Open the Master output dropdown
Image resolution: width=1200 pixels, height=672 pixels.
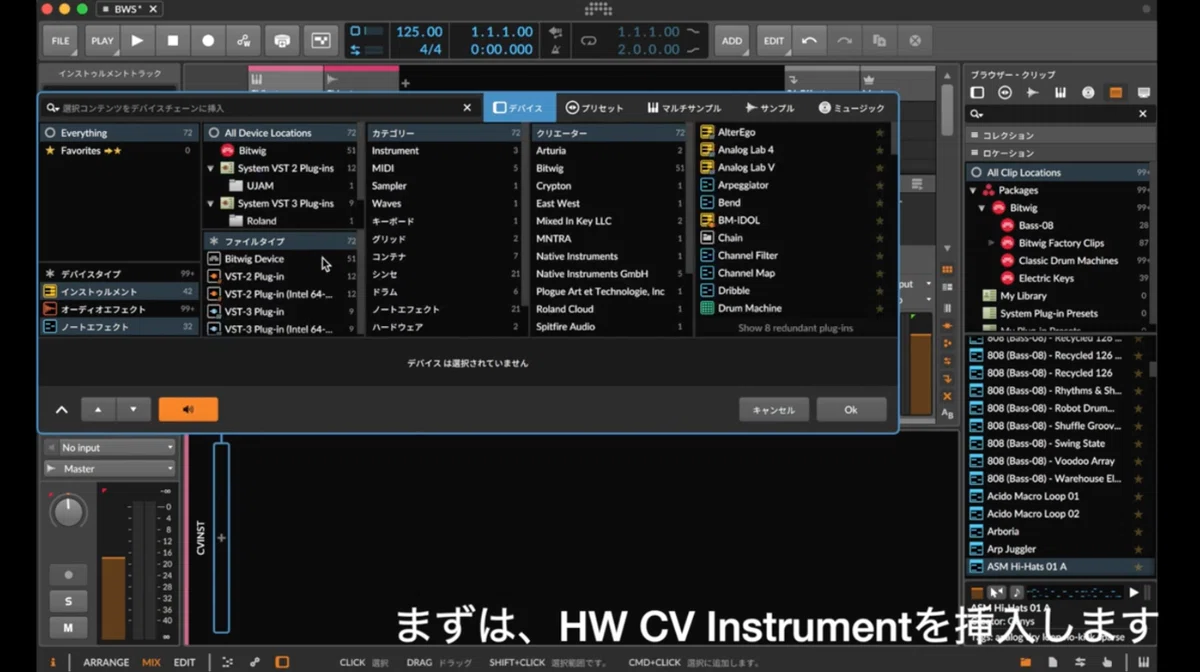(109, 468)
